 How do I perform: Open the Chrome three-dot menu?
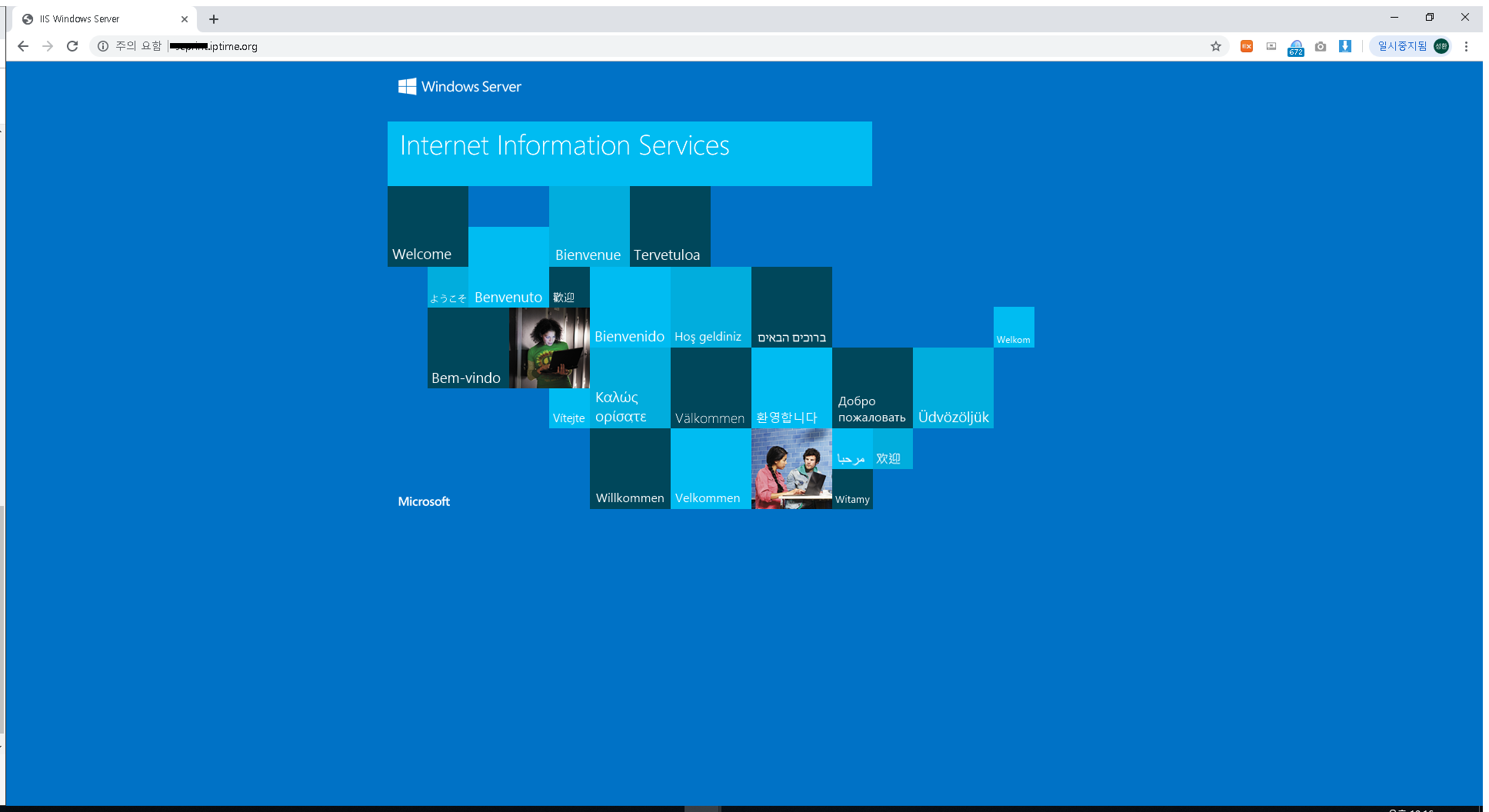[x=1467, y=46]
